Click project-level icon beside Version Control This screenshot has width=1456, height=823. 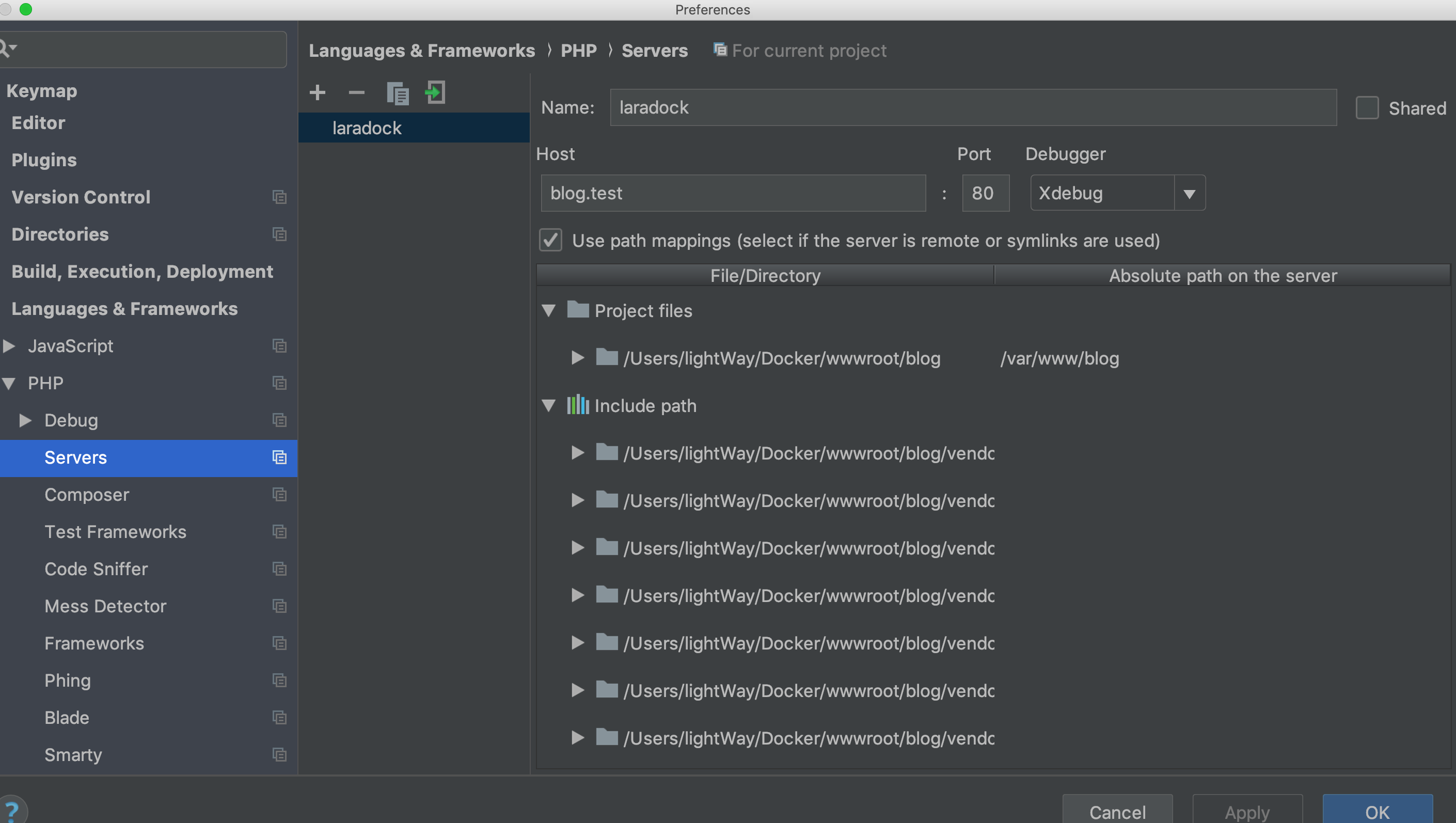[x=279, y=197]
